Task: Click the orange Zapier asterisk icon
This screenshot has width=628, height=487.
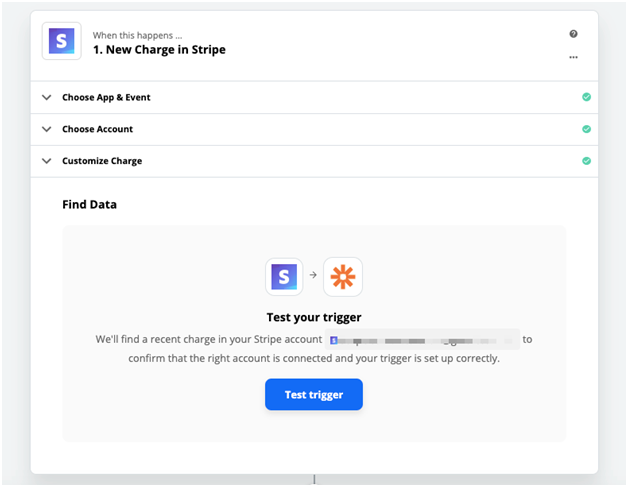Action: [x=343, y=277]
